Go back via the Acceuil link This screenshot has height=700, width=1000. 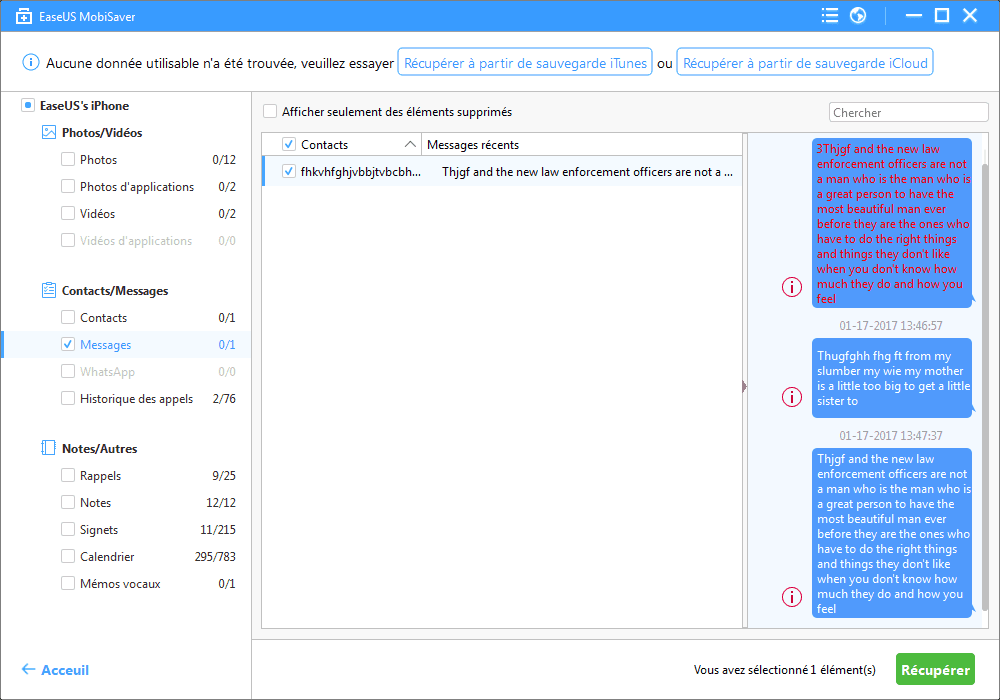coord(65,669)
